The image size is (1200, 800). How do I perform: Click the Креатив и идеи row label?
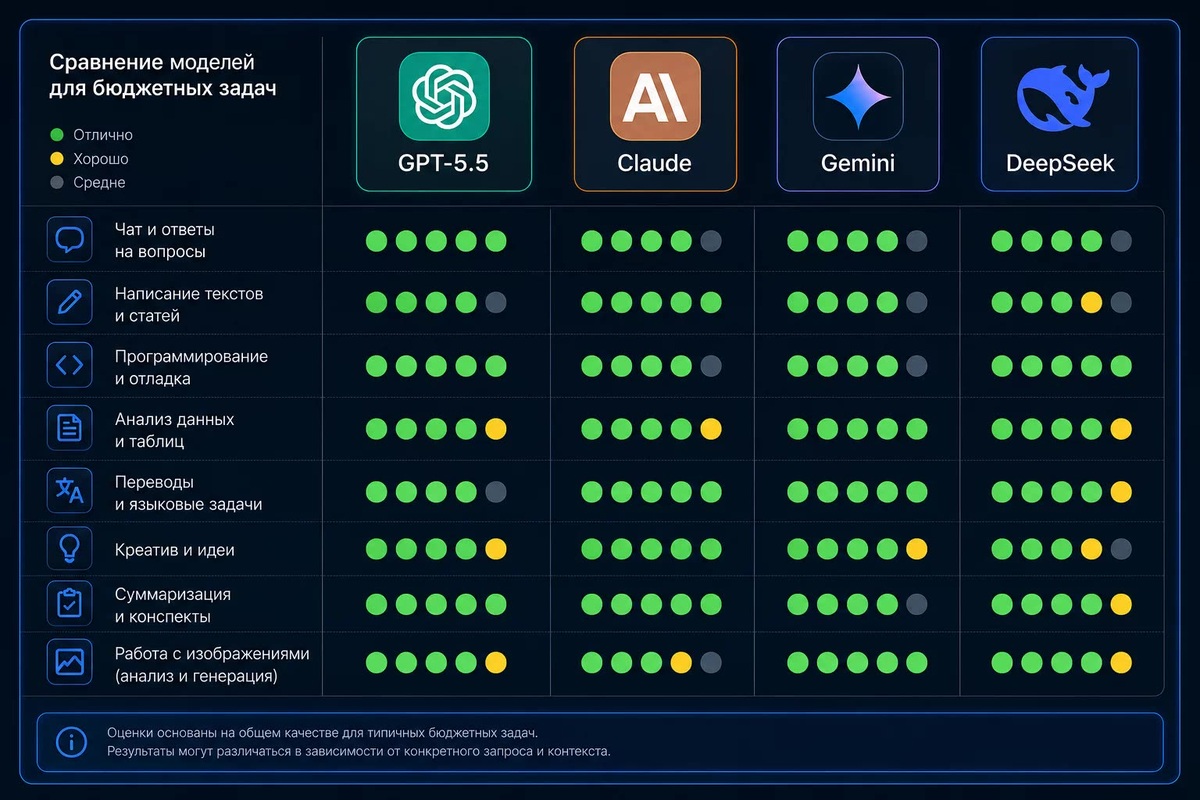pos(174,550)
